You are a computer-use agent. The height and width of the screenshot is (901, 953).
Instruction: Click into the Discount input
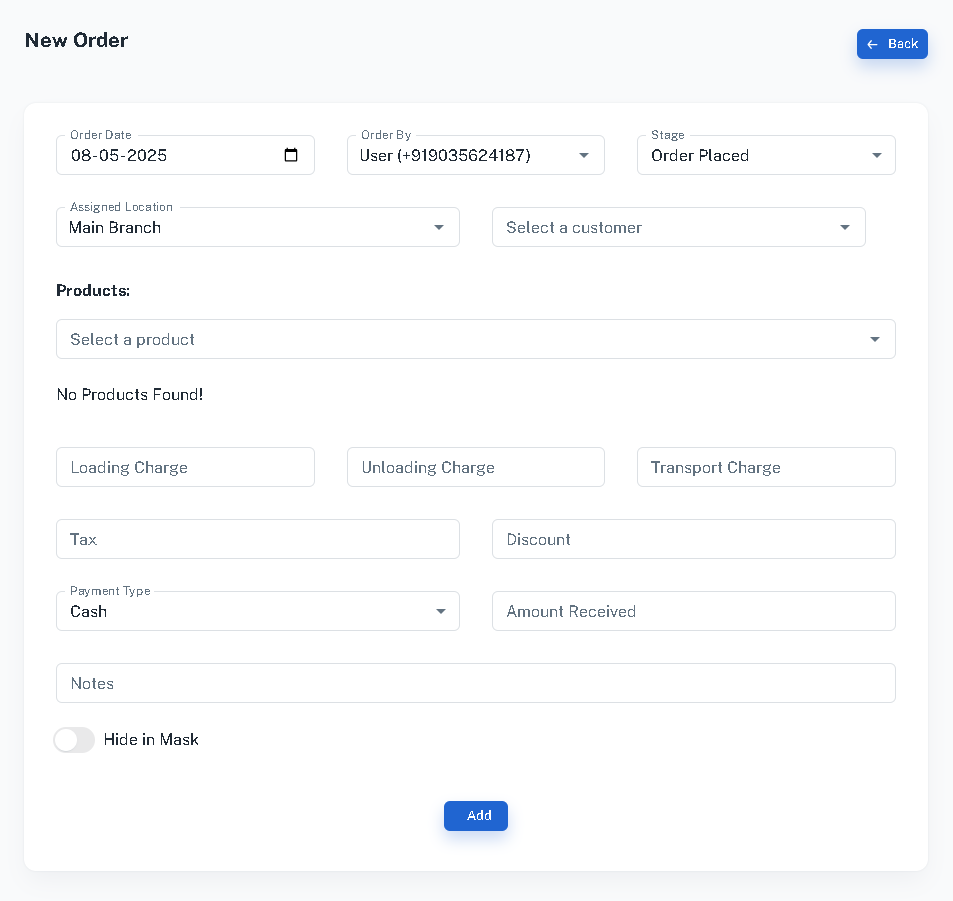coord(693,539)
